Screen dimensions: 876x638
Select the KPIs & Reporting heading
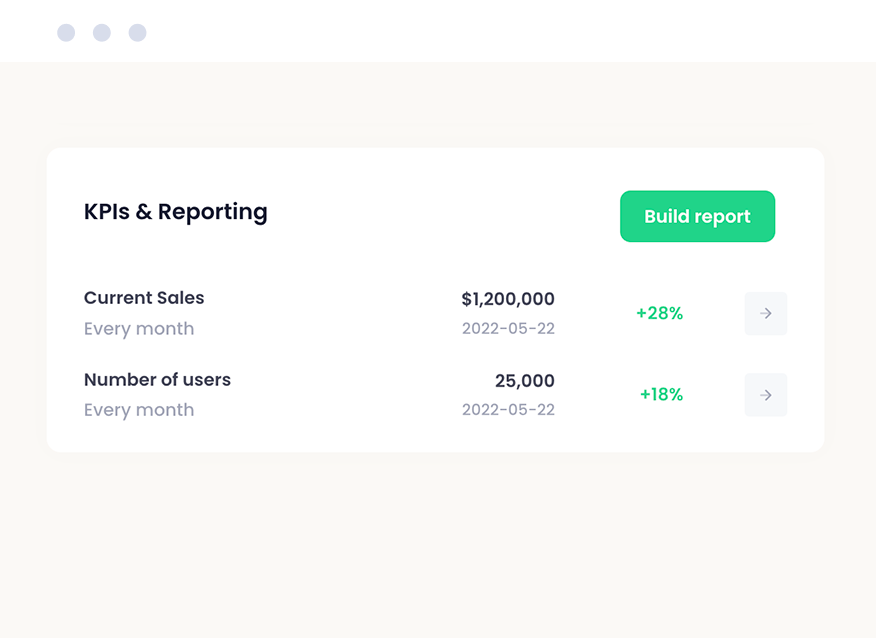pyautogui.click(x=176, y=212)
